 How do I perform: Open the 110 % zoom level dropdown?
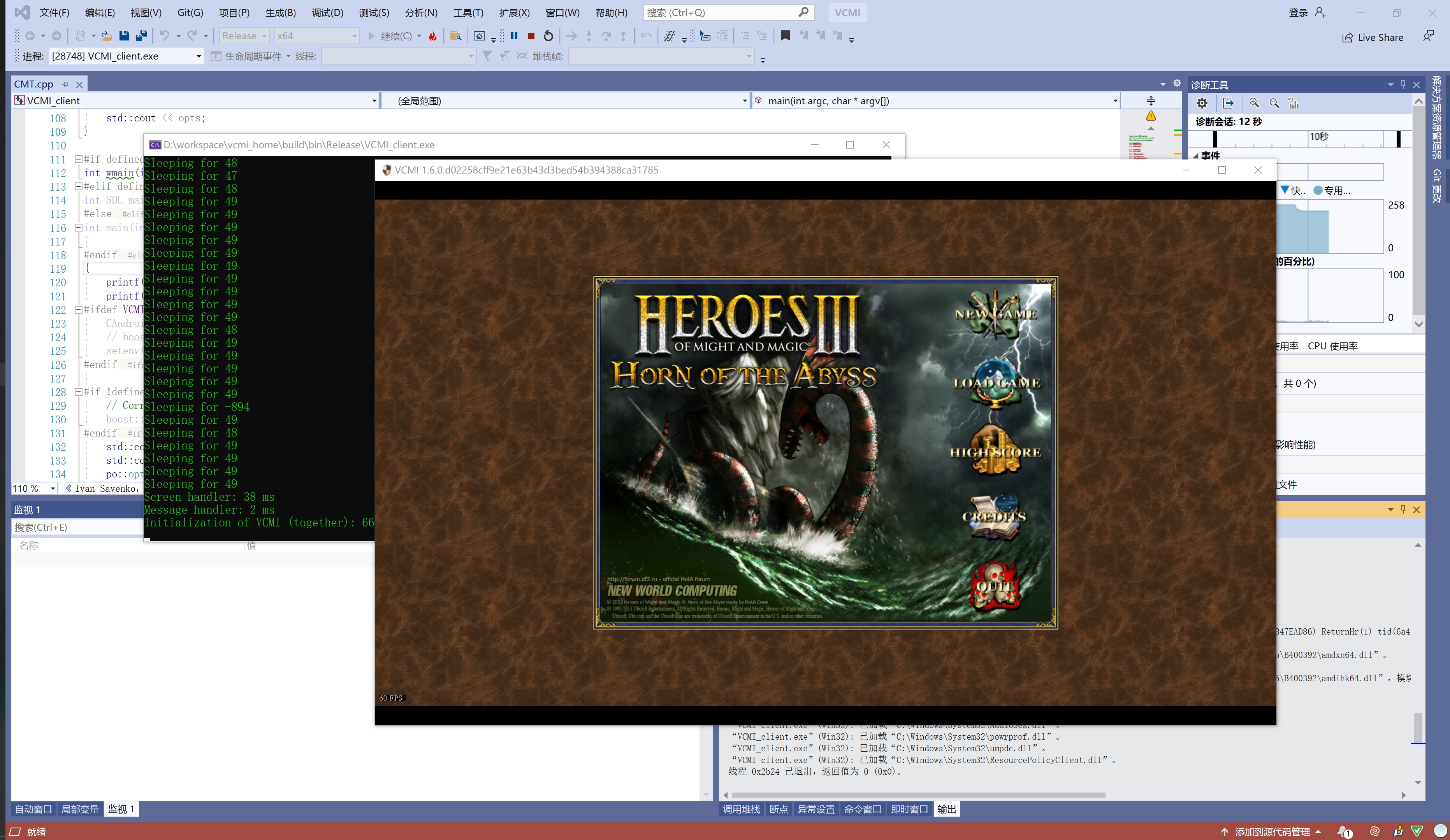pyautogui.click(x=35, y=489)
